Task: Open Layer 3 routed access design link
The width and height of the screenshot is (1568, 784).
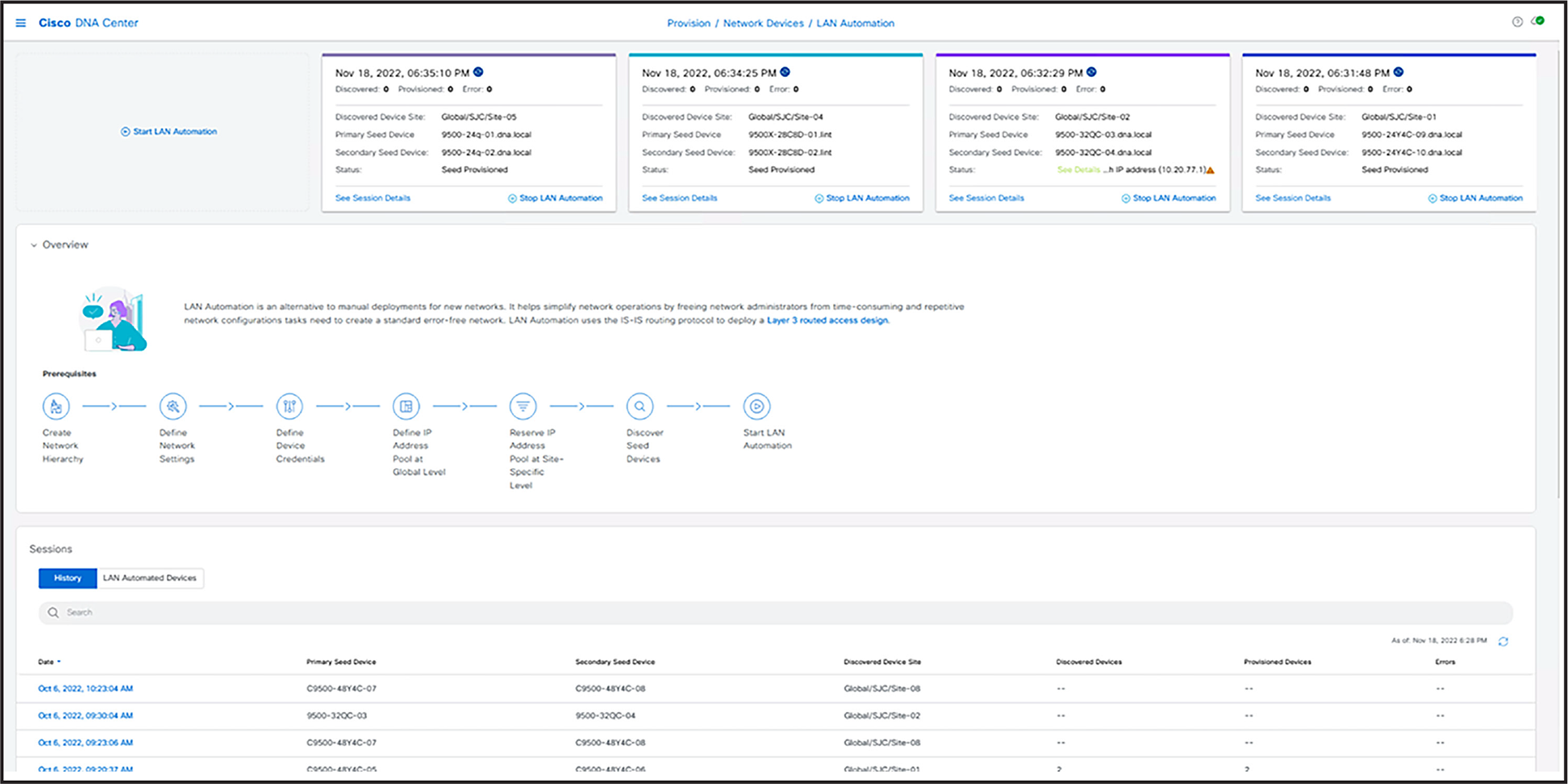Action: (827, 321)
